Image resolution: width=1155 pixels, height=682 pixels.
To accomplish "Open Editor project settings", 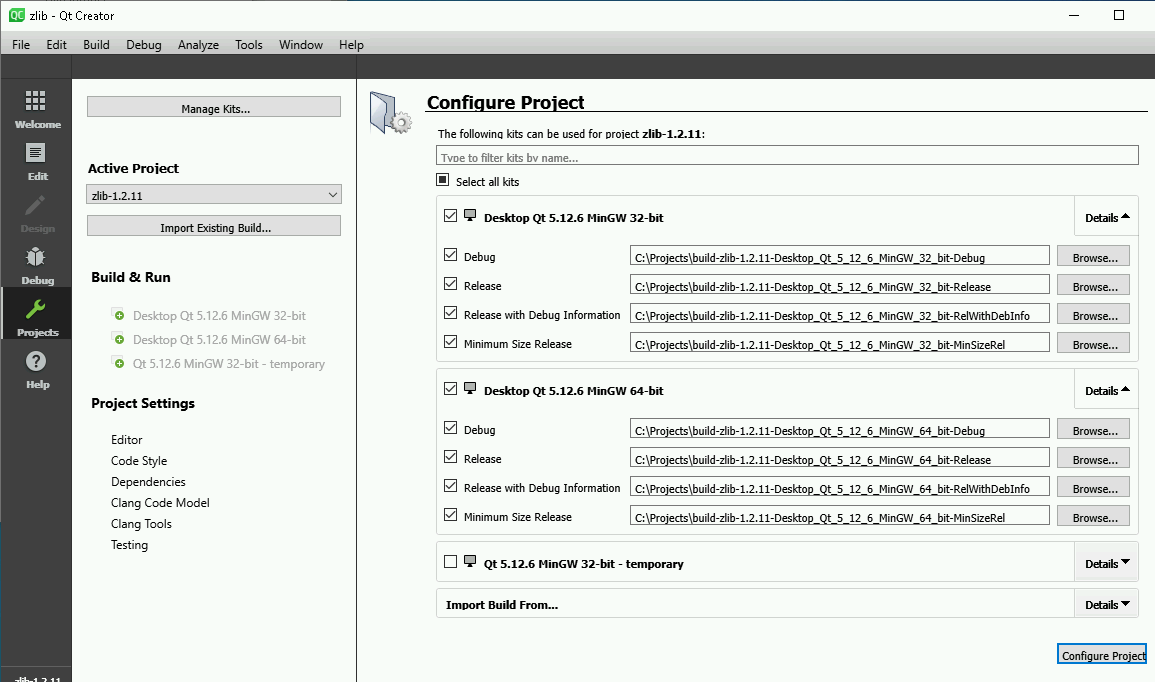I will 127,440.
